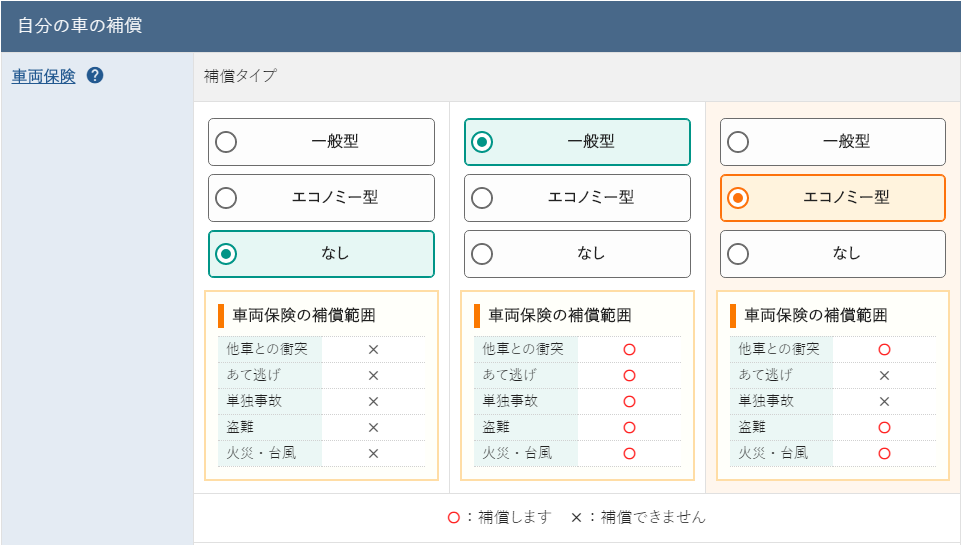This screenshot has height=545, width=962.
Task: Click the cross icon for あて逃げ in third column
Action: point(884,375)
